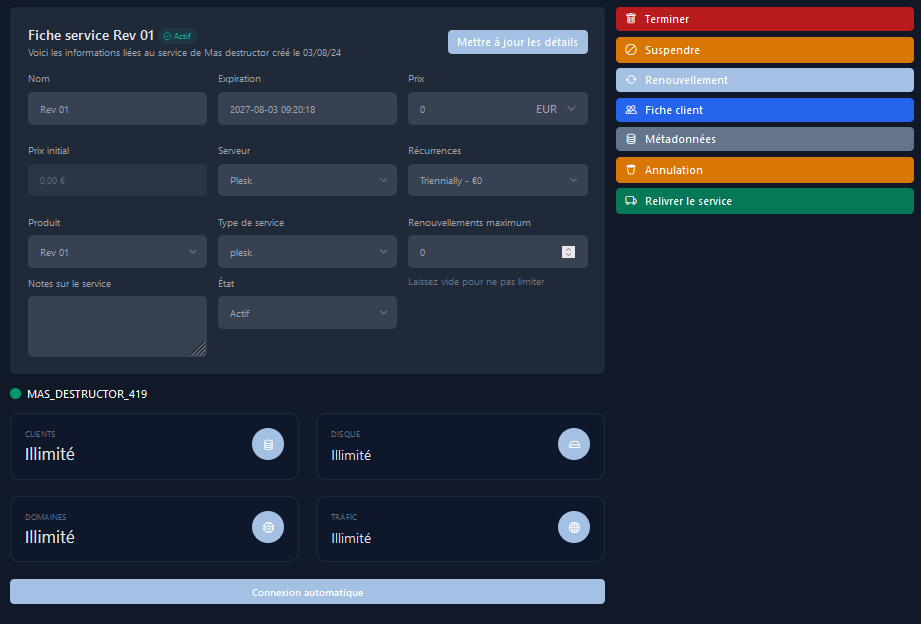Click the Connexion automatique button

click(307, 592)
